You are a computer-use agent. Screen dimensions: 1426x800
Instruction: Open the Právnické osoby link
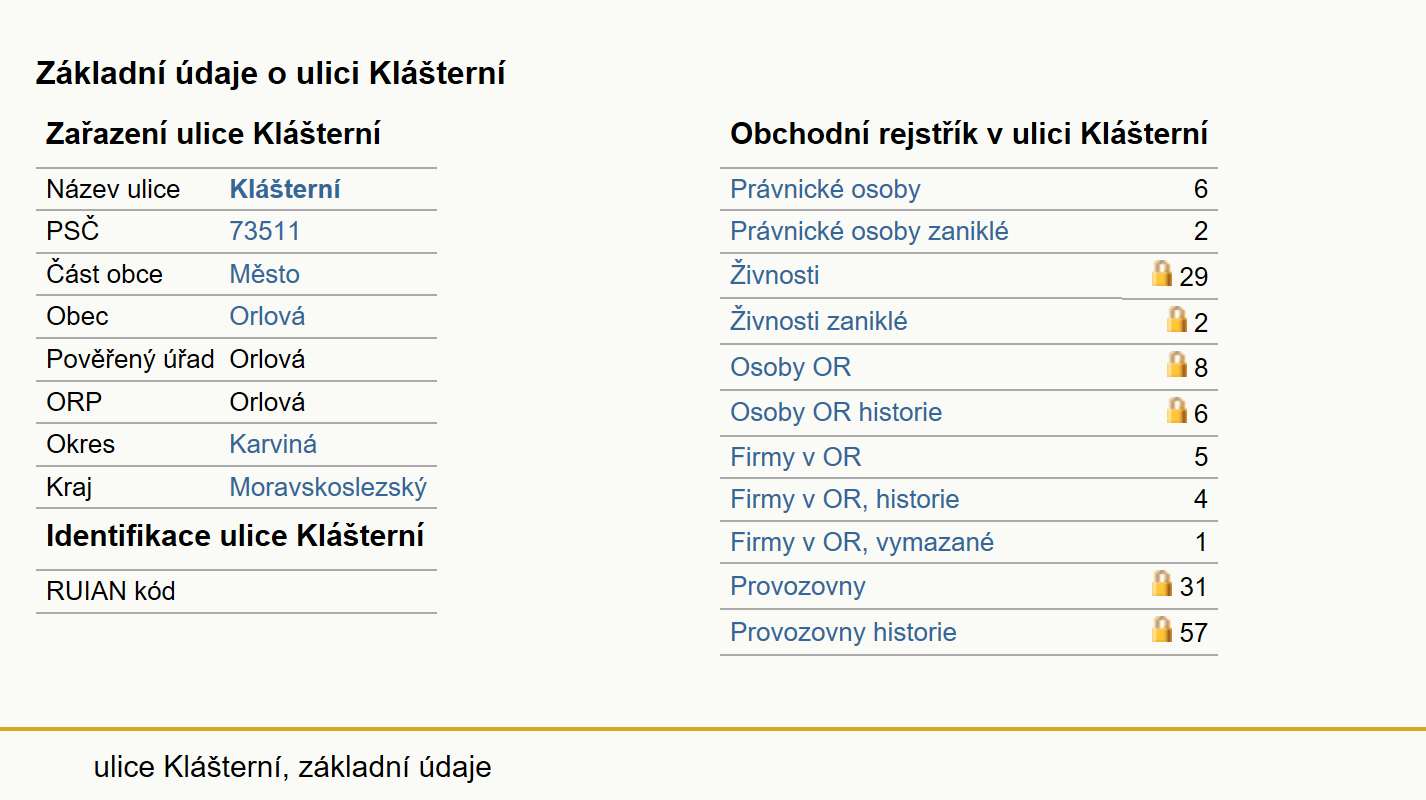pos(825,189)
